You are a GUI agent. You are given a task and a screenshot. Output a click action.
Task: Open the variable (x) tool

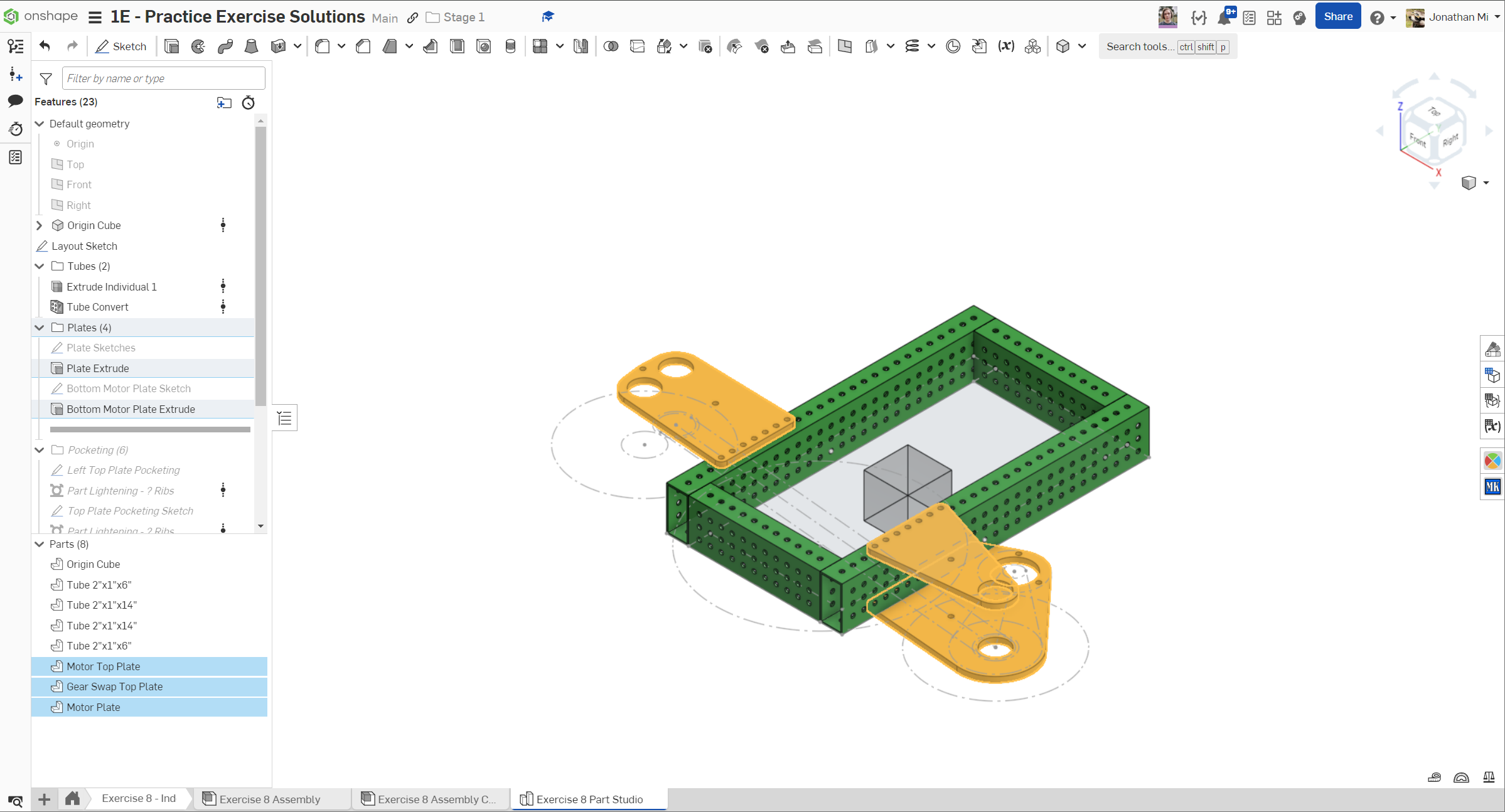[x=1006, y=46]
